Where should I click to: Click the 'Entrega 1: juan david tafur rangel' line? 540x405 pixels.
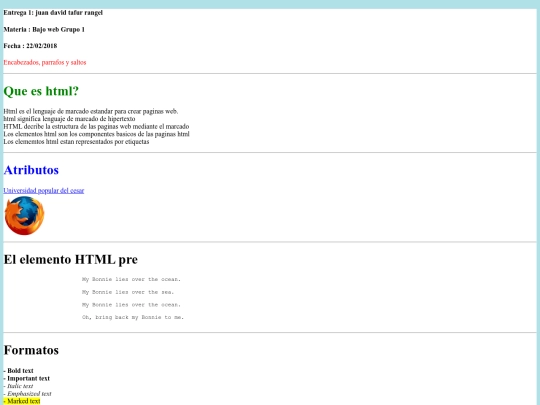53,13
